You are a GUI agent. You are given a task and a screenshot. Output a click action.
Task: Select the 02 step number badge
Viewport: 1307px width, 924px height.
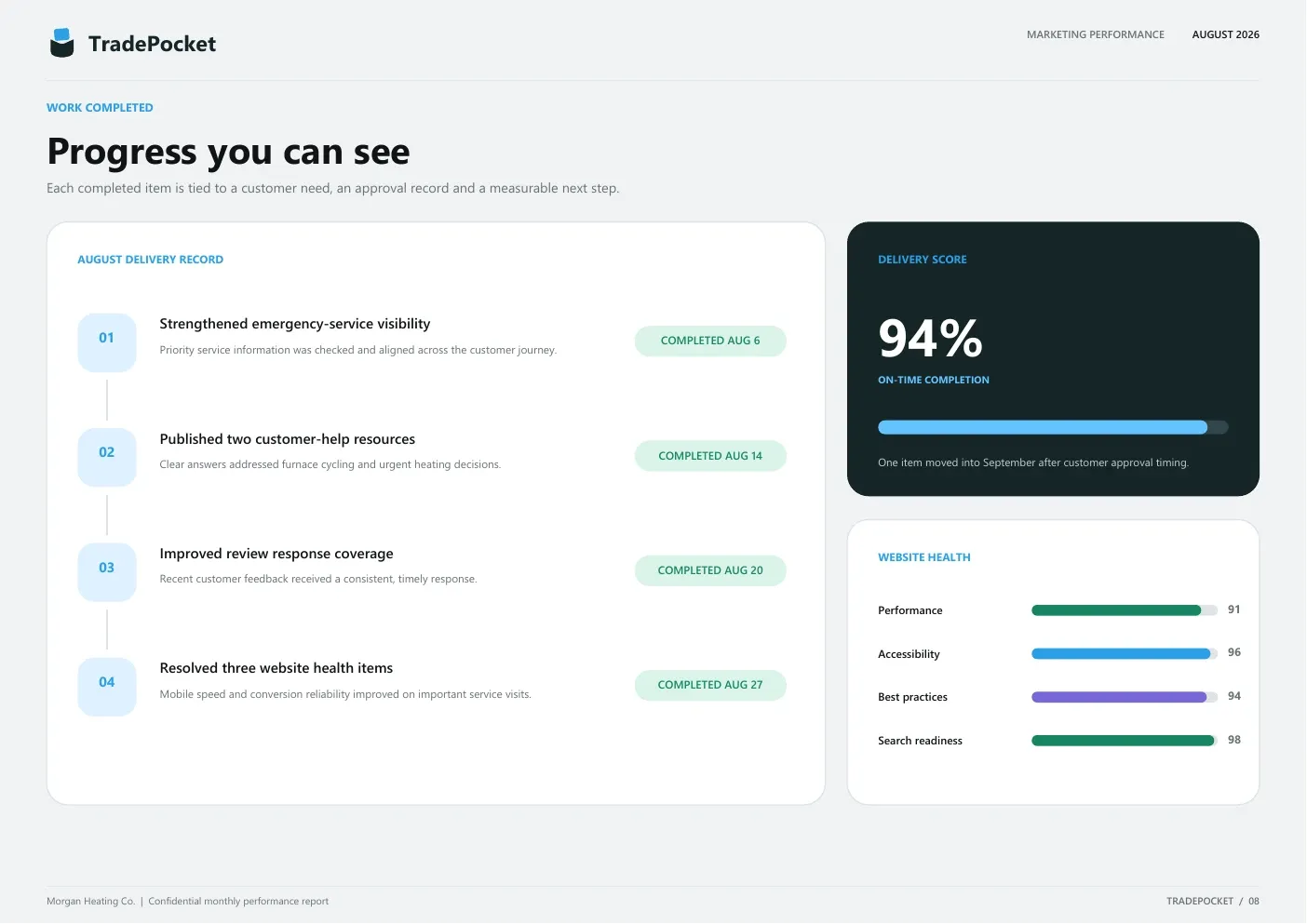click(107, 457)
